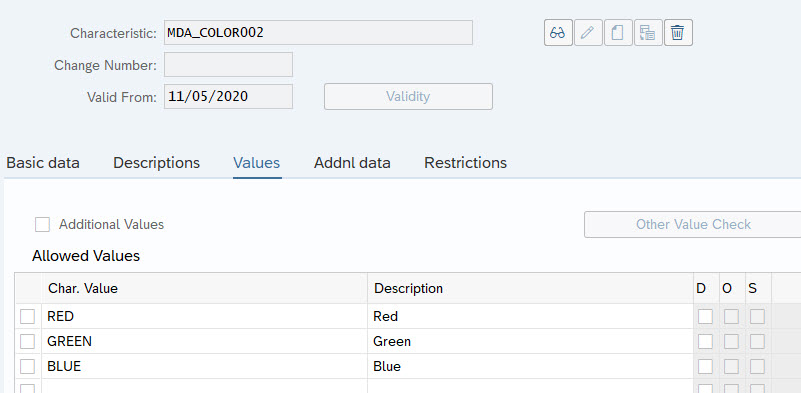
Task: Open the Descriptions tab
Action: 156,163
